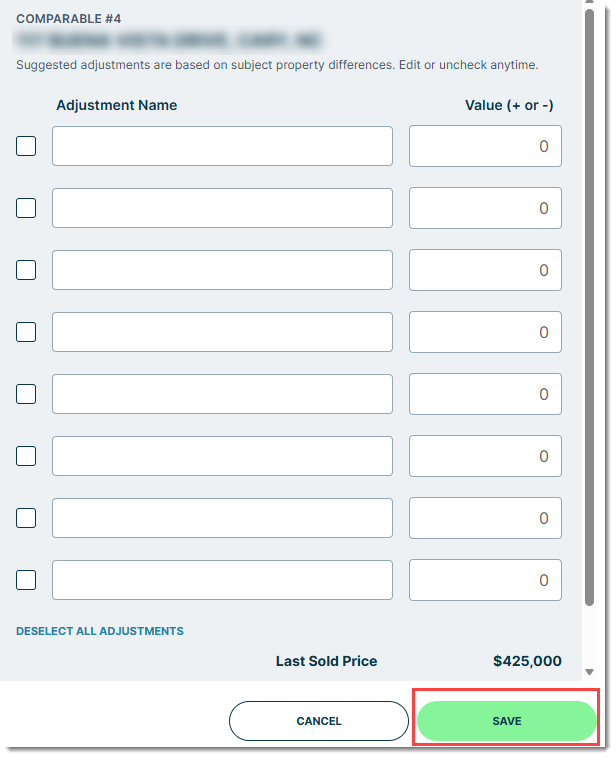Check the fifth adjustment row checkbox
Screen dimensions: 616x758
(x=26, y=394)
